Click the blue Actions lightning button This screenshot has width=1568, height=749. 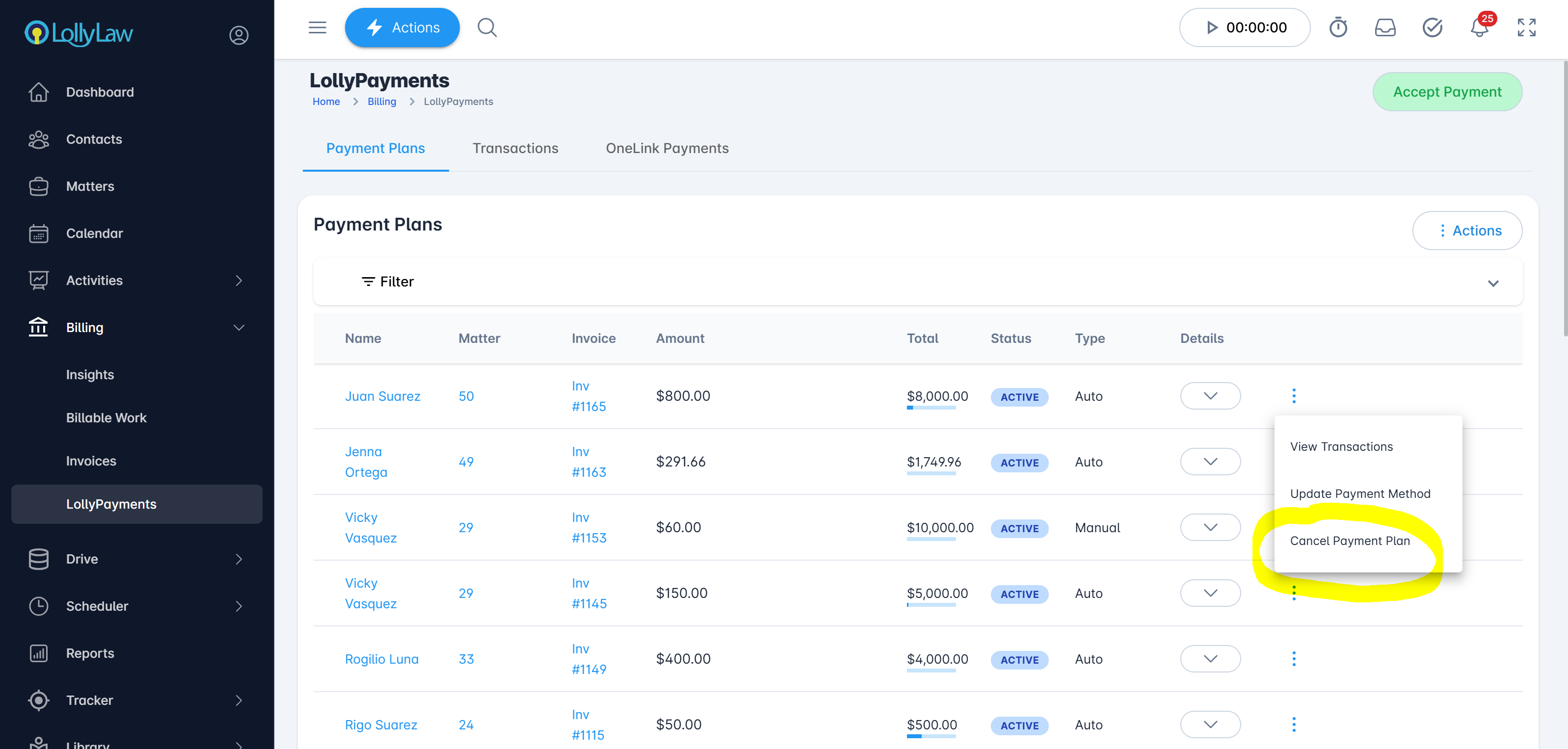pyautogui.click(x=402, y=27)
